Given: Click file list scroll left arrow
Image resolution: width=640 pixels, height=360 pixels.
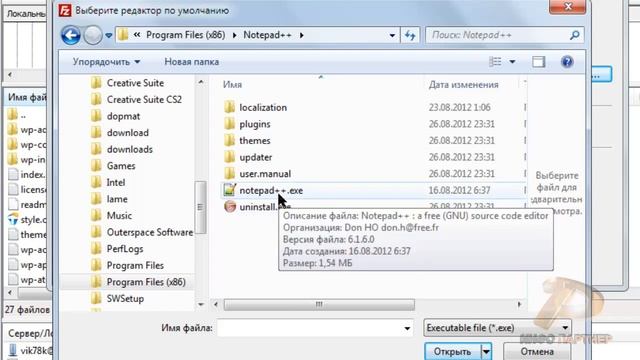Looking at the screenshot, I should tap(216, 304).
